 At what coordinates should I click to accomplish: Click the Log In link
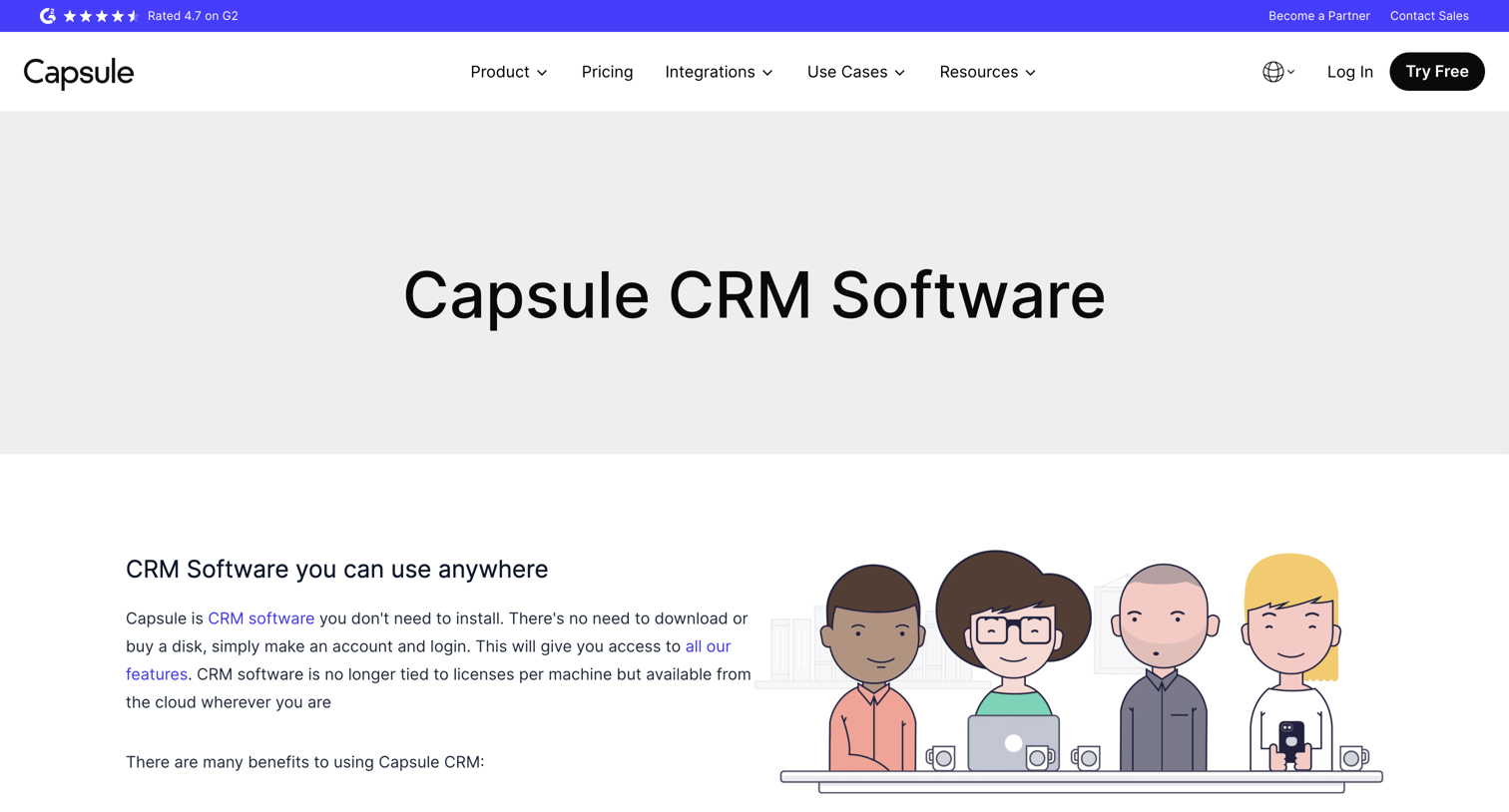[1349, 72]
